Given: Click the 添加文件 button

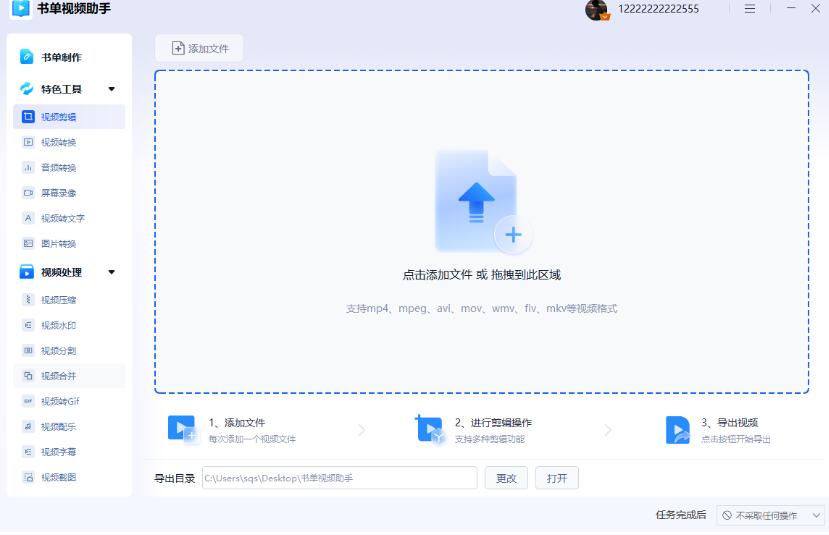Looking at the screenshot, I should [x=199, y=48].
